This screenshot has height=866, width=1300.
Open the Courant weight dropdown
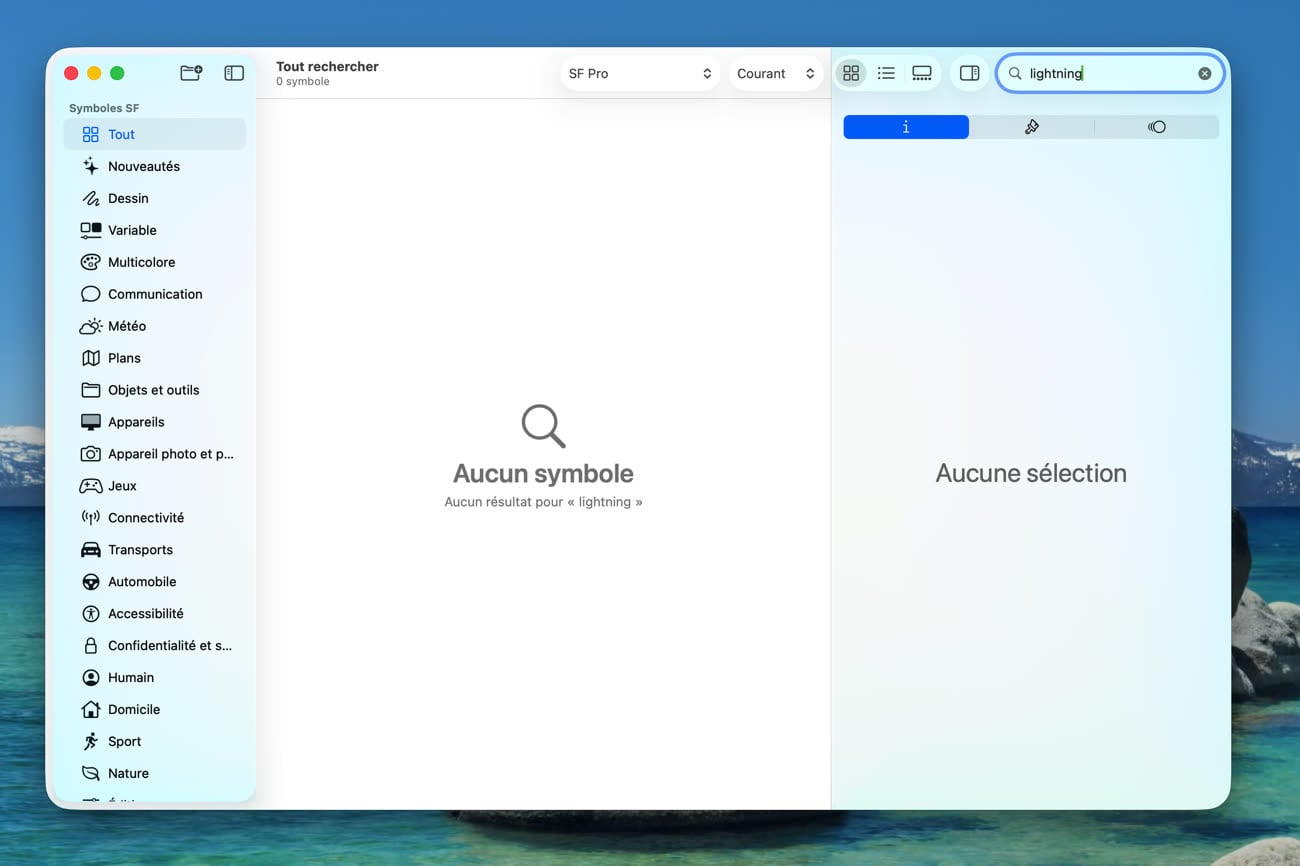775,72
